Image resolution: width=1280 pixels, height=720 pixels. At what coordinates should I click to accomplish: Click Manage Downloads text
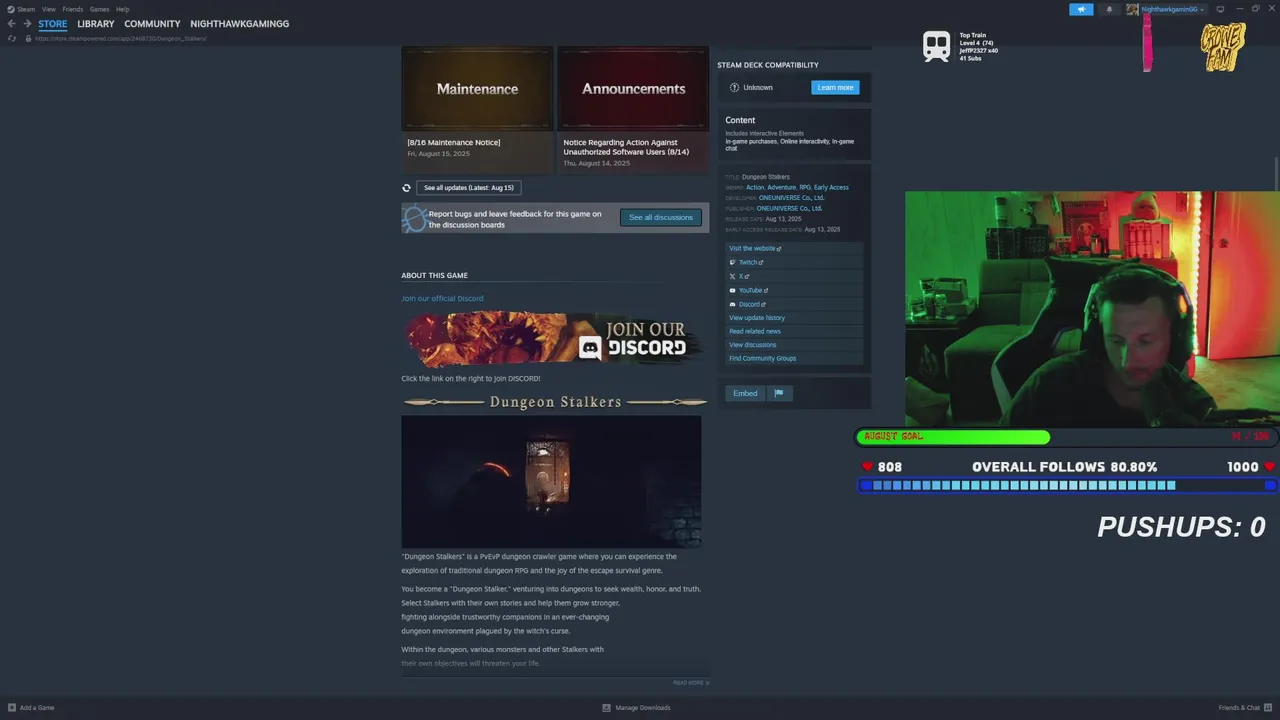click(643, 708)
